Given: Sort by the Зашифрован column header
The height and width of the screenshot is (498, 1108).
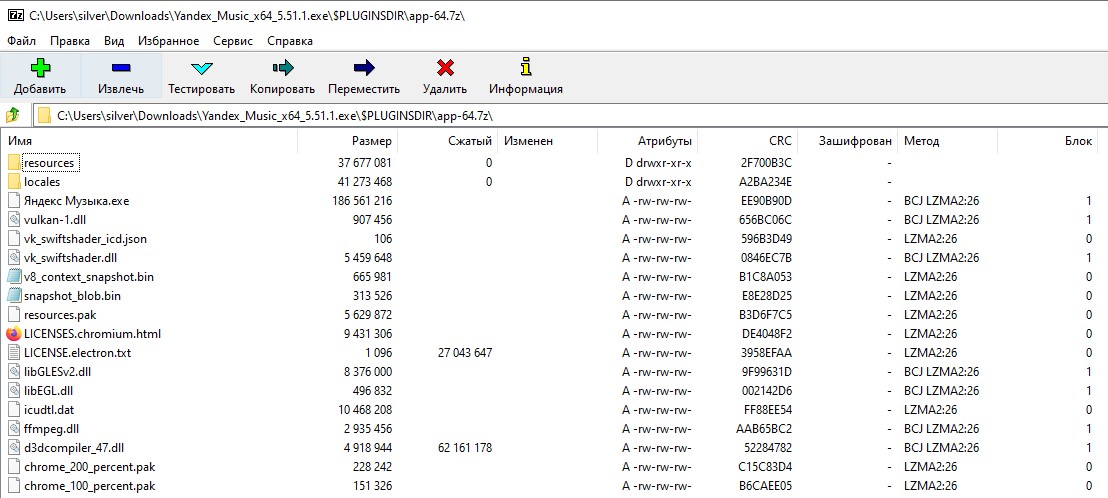Looking at the screenshot, I should coord(847,141).
